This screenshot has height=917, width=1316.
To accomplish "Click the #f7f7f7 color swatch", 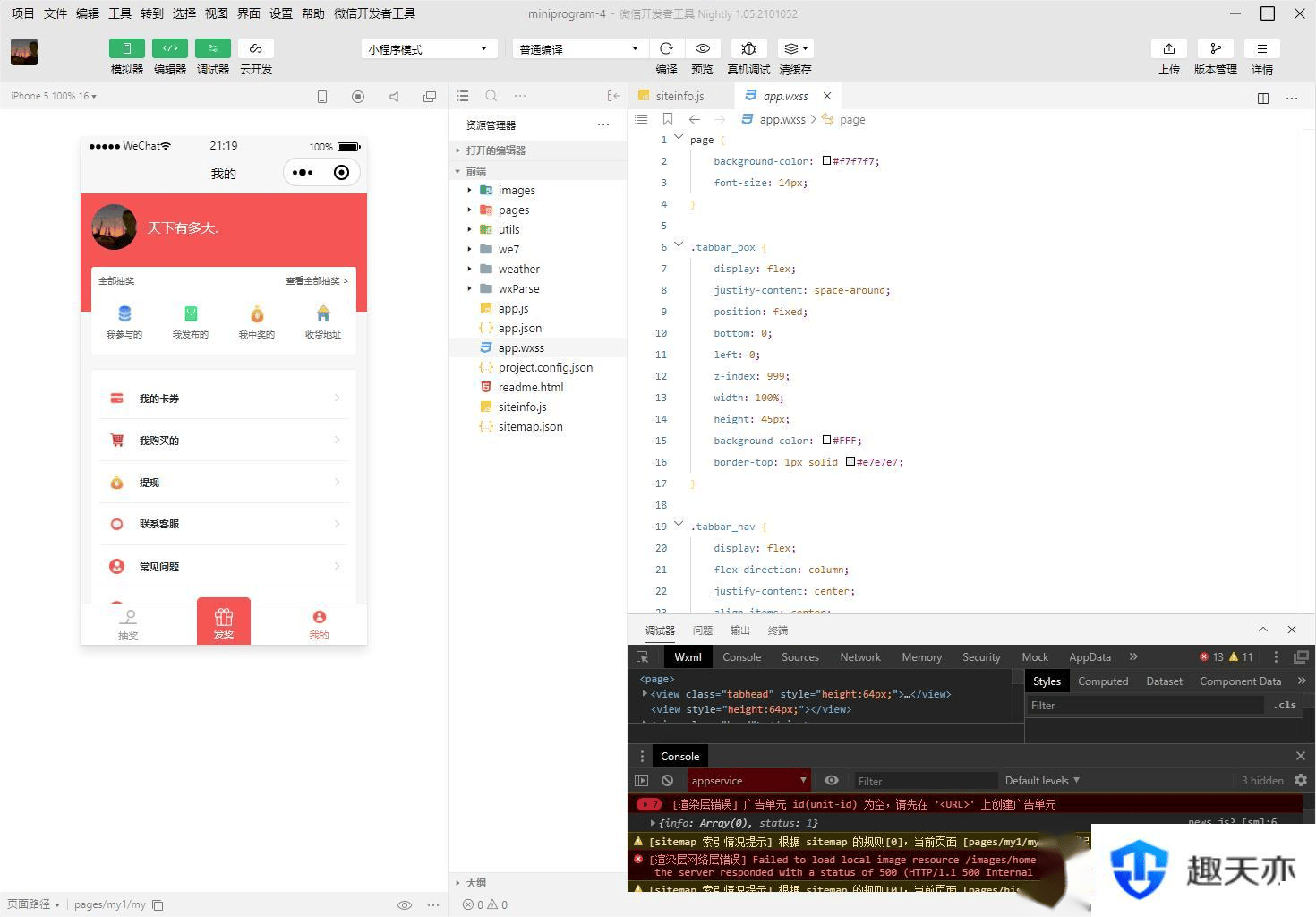I will click(x=827, y=161).
